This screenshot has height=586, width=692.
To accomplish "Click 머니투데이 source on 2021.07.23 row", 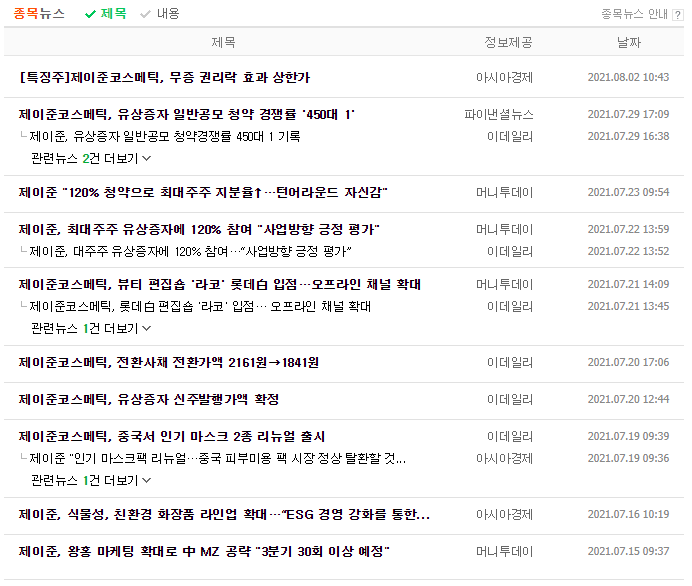I will click(x=504, y=192).
